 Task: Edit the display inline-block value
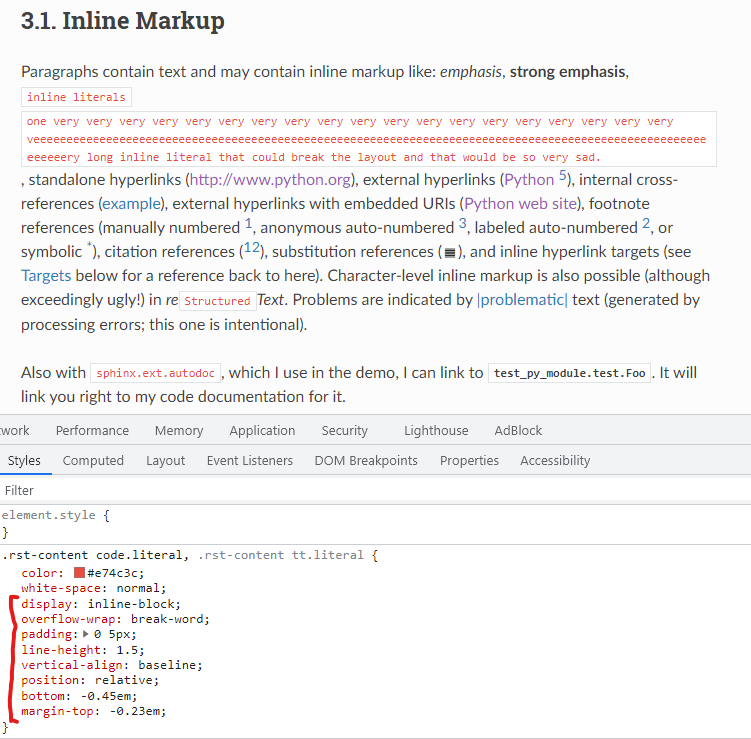coord(131,604)
